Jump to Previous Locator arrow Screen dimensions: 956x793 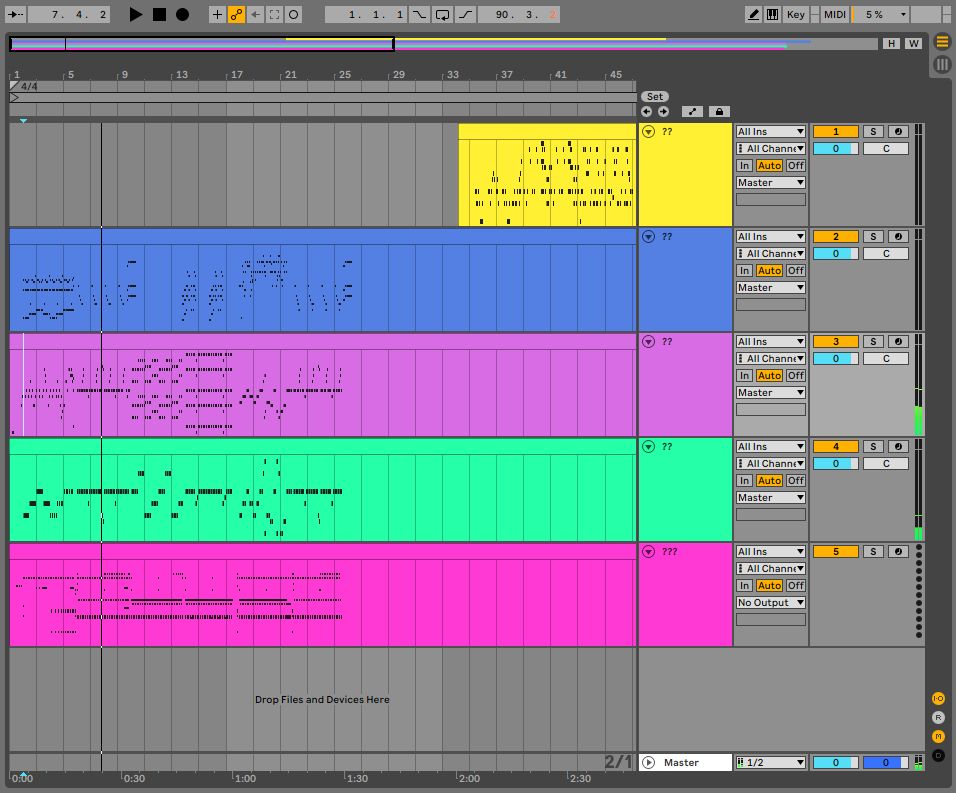pos(646,112)
